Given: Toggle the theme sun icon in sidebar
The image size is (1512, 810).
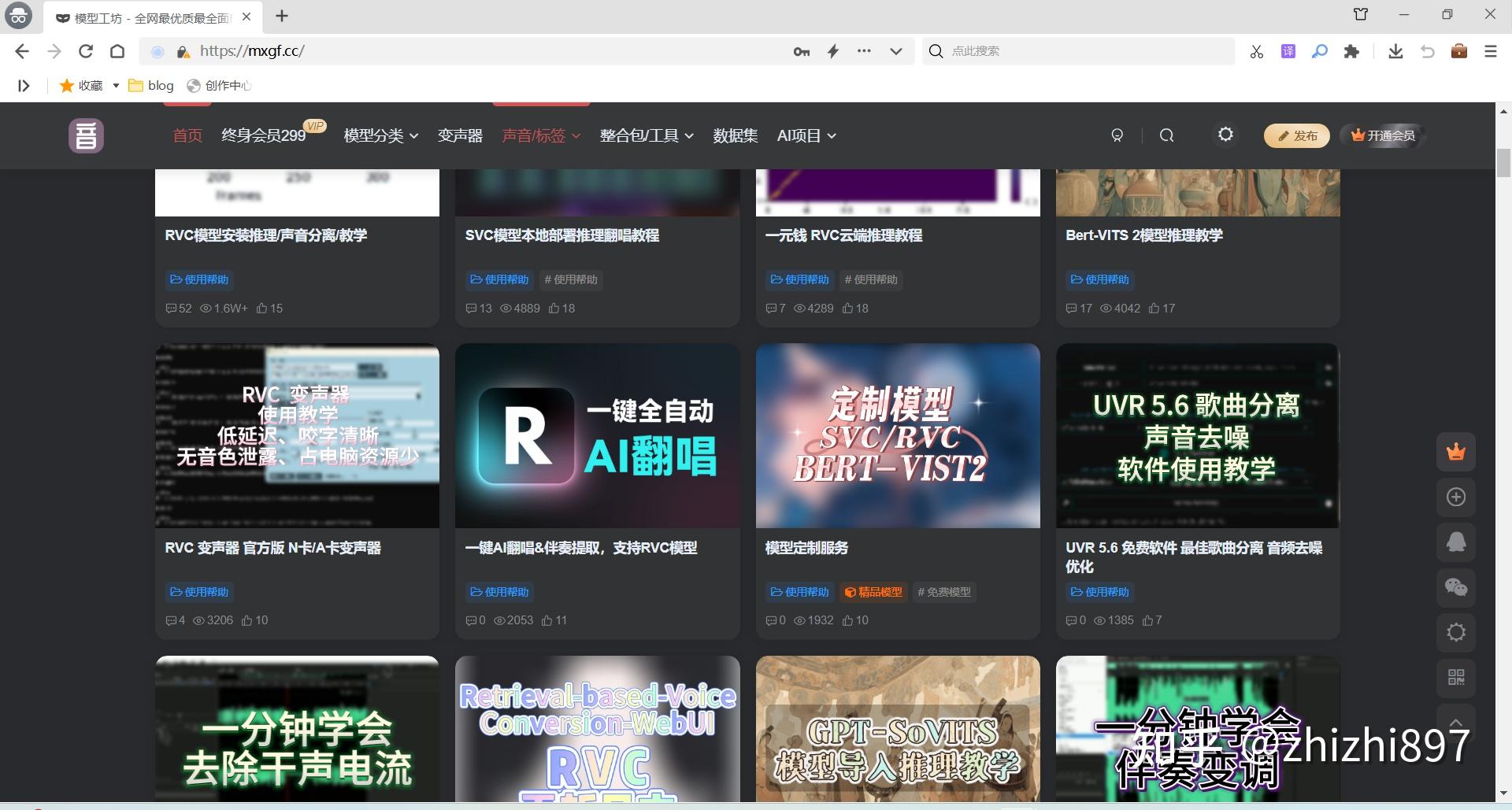Looking at the screenshot, I should click(x=1455, y=632).
